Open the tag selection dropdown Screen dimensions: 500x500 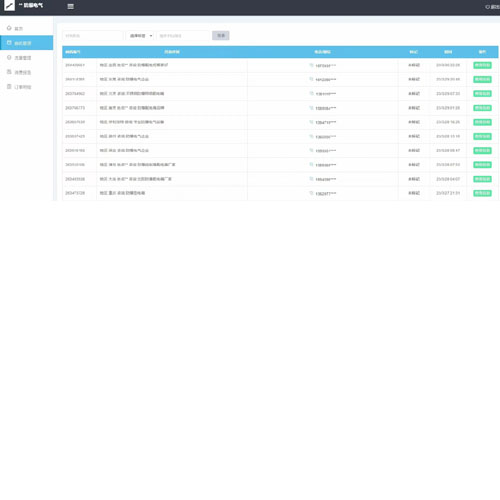[140, 36]
